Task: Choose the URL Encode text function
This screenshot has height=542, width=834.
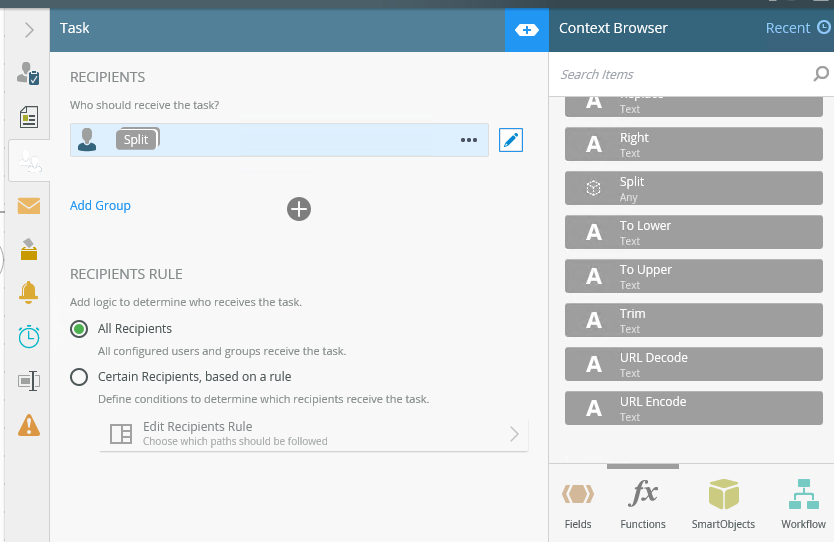Action: point(694,408)
